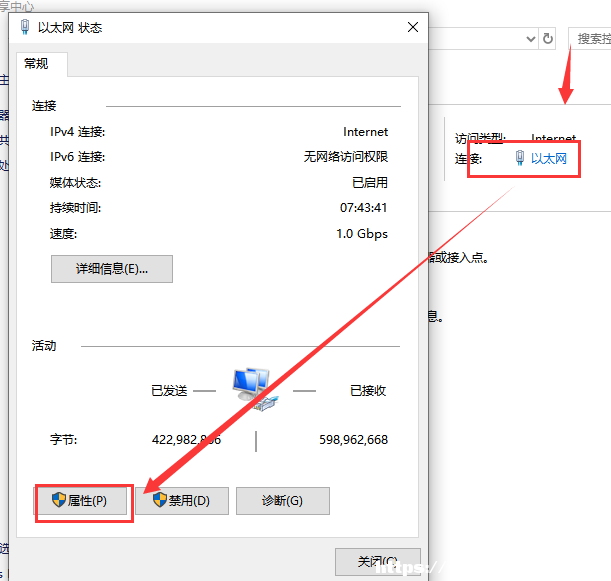Click the 无网络访问权限 IPv6 status text

(x=346, y=157)
